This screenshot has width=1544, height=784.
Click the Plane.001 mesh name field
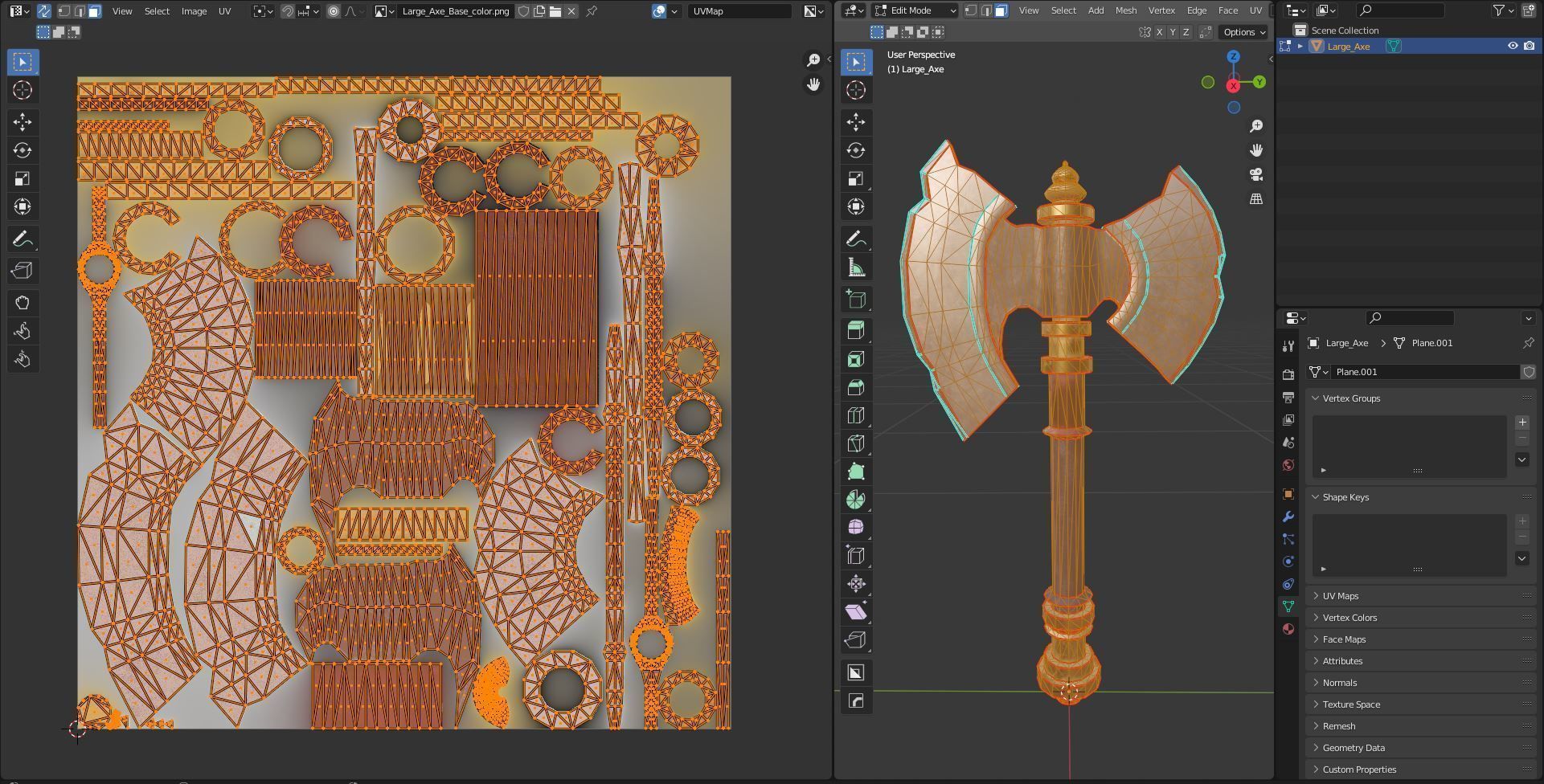(1425, 372)
